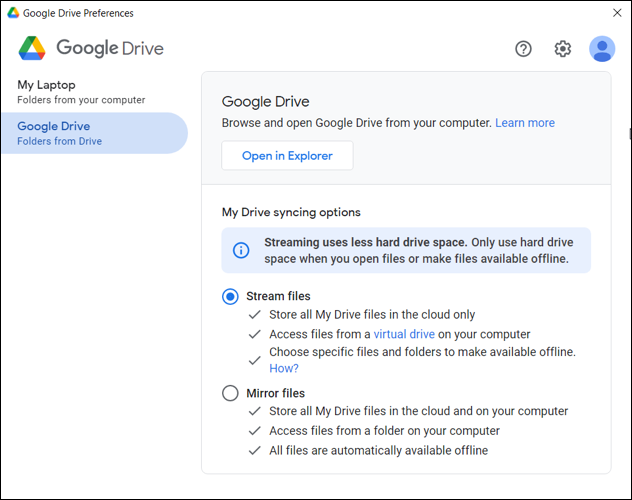Click the account profile avatar
The image size is (632, 500).
pos(602,49)
